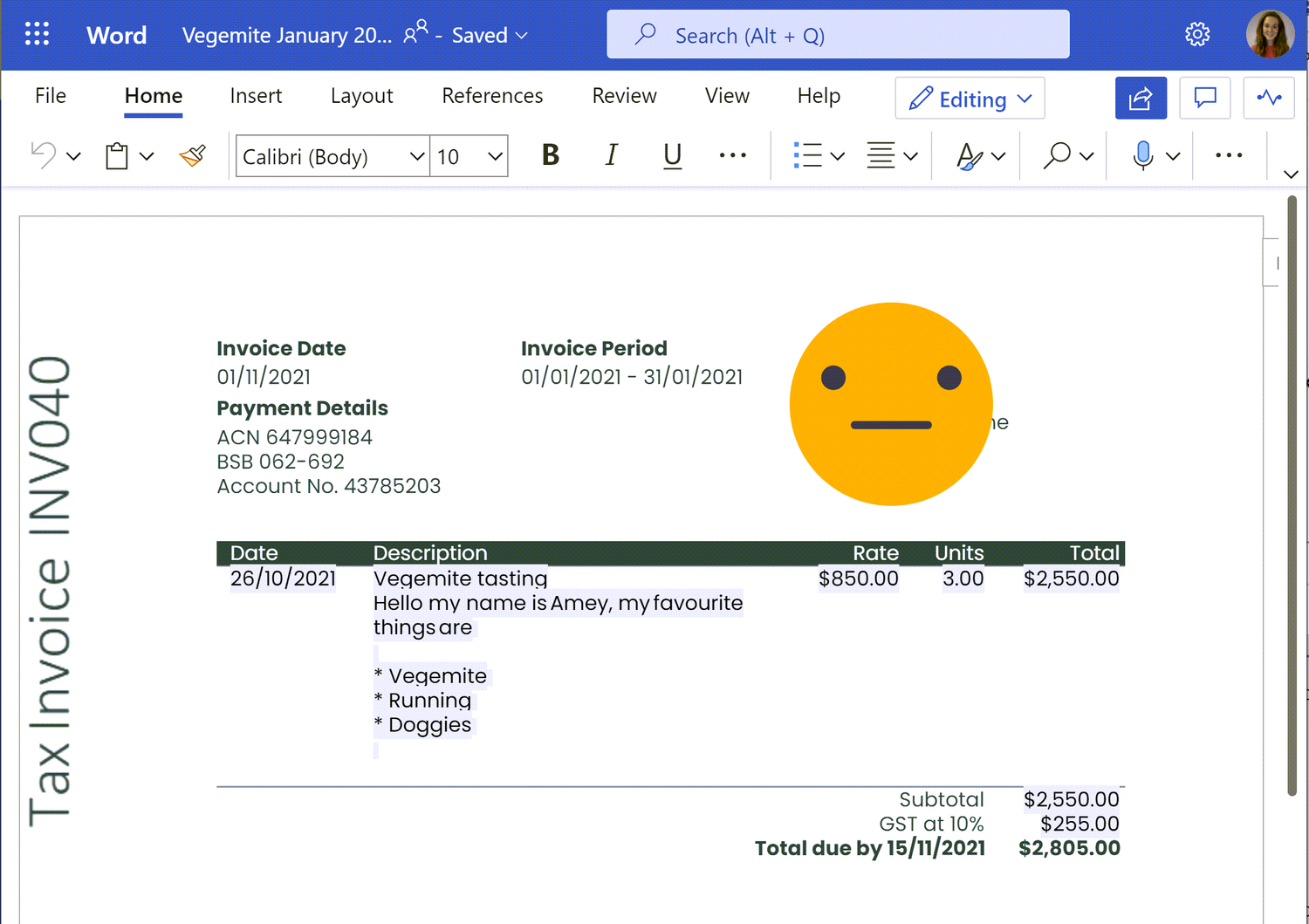Open the Editing mode dropdown
Image resolution: width=1309 pixels, height=924 pixels.
click(970, 98)
